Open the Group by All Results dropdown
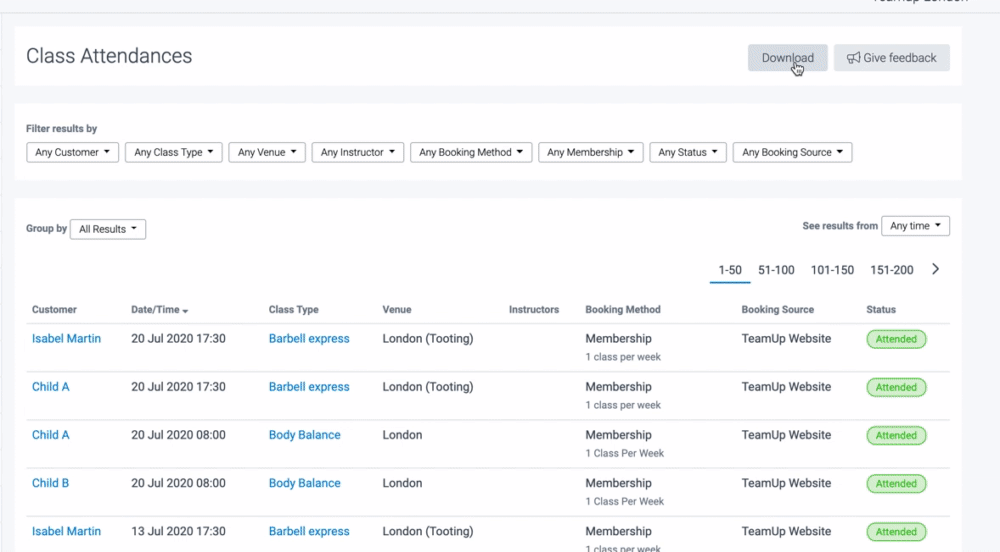 [x=108, y=229]
